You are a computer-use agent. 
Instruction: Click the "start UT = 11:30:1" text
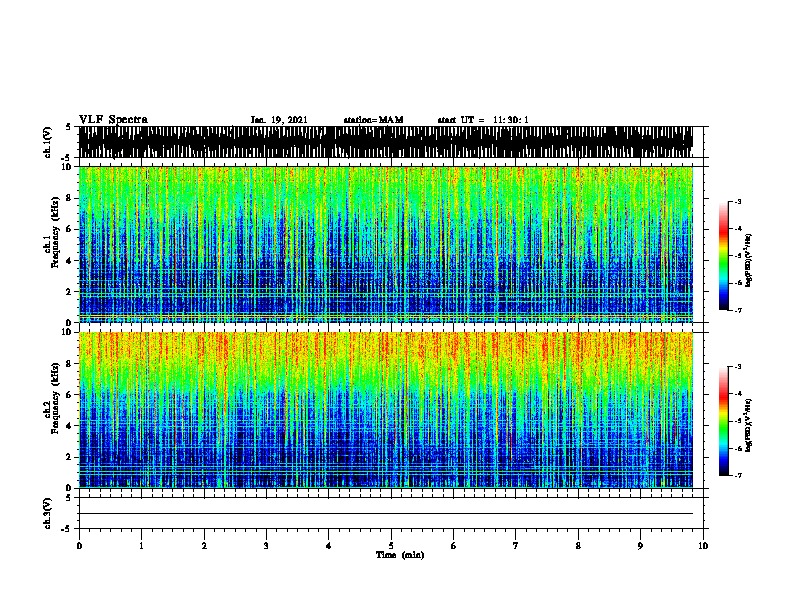point(483,120)
